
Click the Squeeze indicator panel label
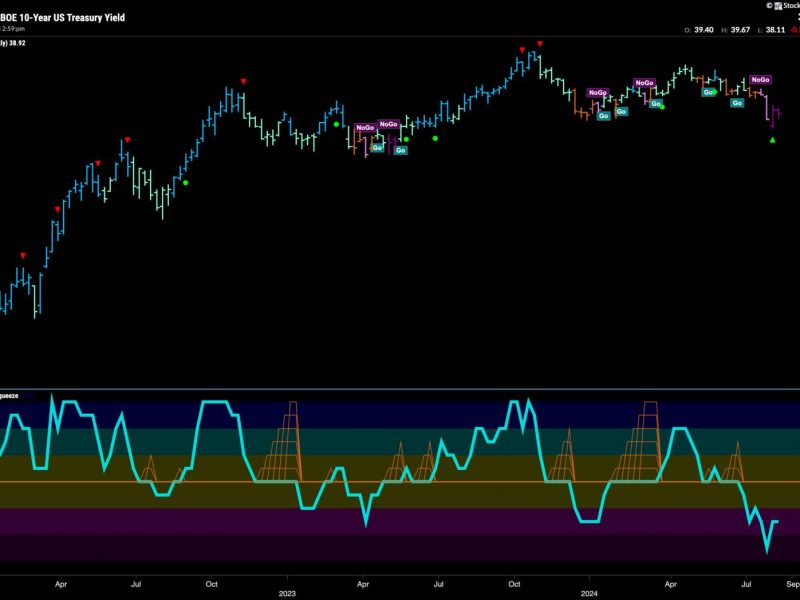pos(9,396)
